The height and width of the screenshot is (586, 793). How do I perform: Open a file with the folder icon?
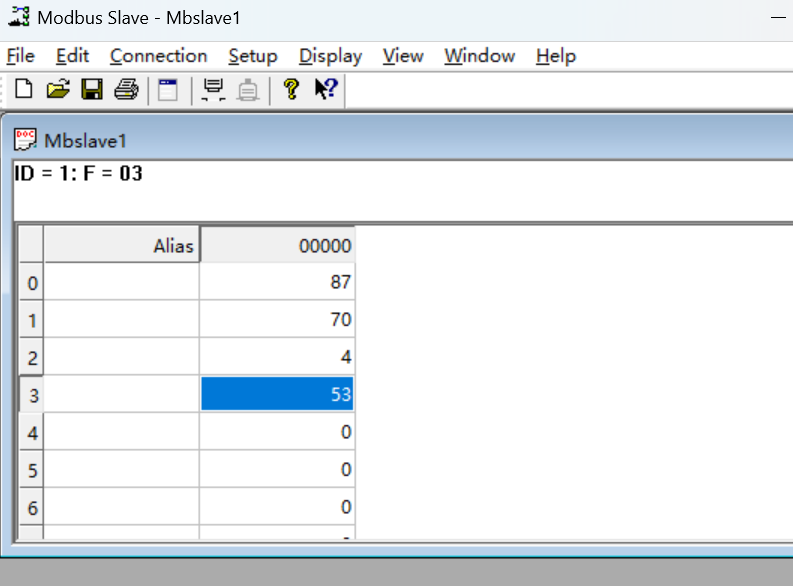58,89
